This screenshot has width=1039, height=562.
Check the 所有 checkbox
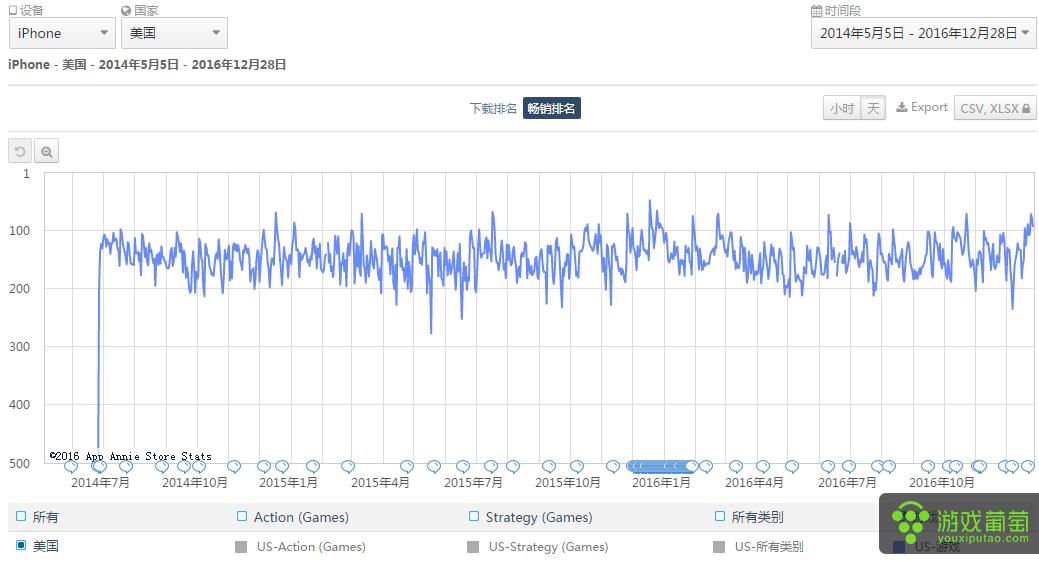click(21, 517)
